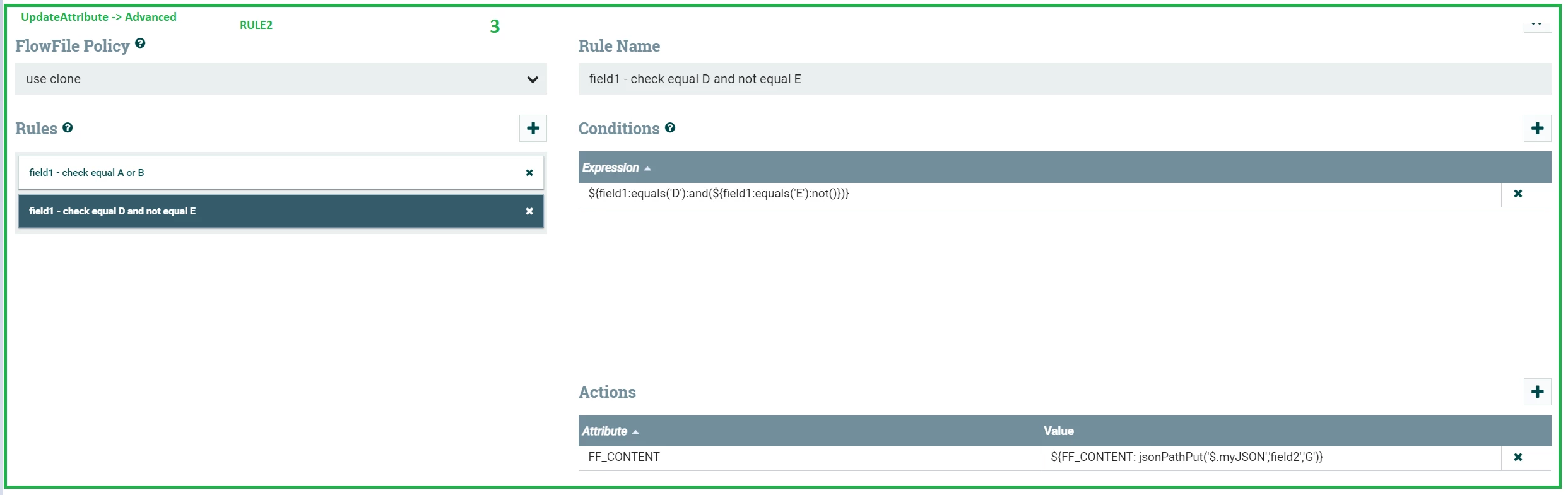This screenshot has height=495, width=1568.
Task: Sort actions by Attribute column header
Action: (x=610, y=431)
